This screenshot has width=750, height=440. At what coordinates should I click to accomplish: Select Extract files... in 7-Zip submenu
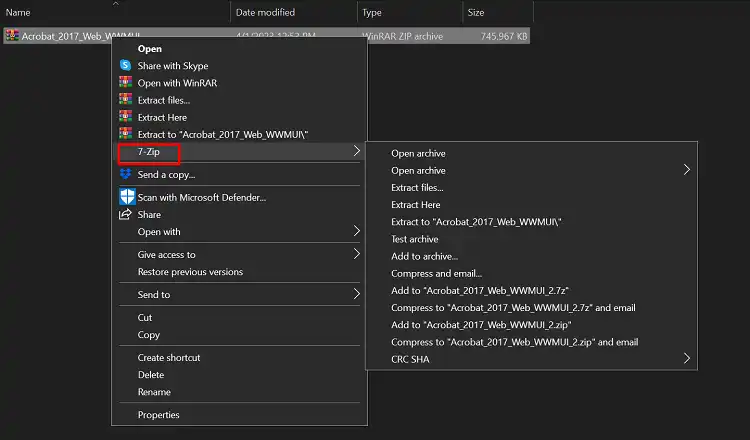point(417,188)
